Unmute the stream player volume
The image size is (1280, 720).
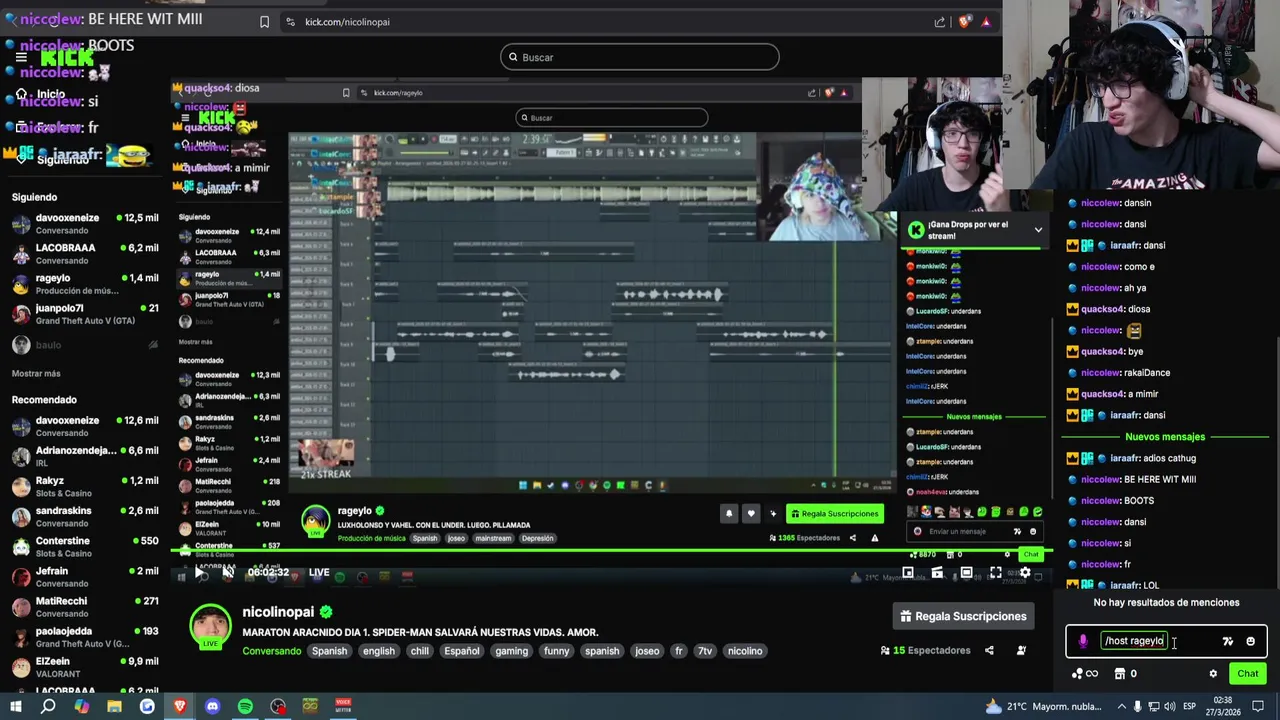228,573
